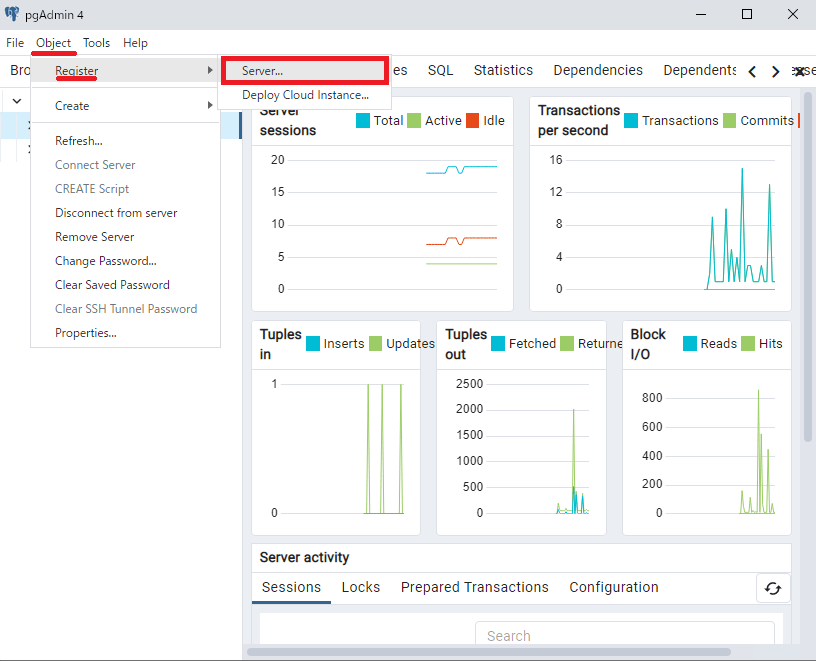This screenshot has width=816, height=661.
Task: Open the Statistics tab
Action: [x=503, y=70]
